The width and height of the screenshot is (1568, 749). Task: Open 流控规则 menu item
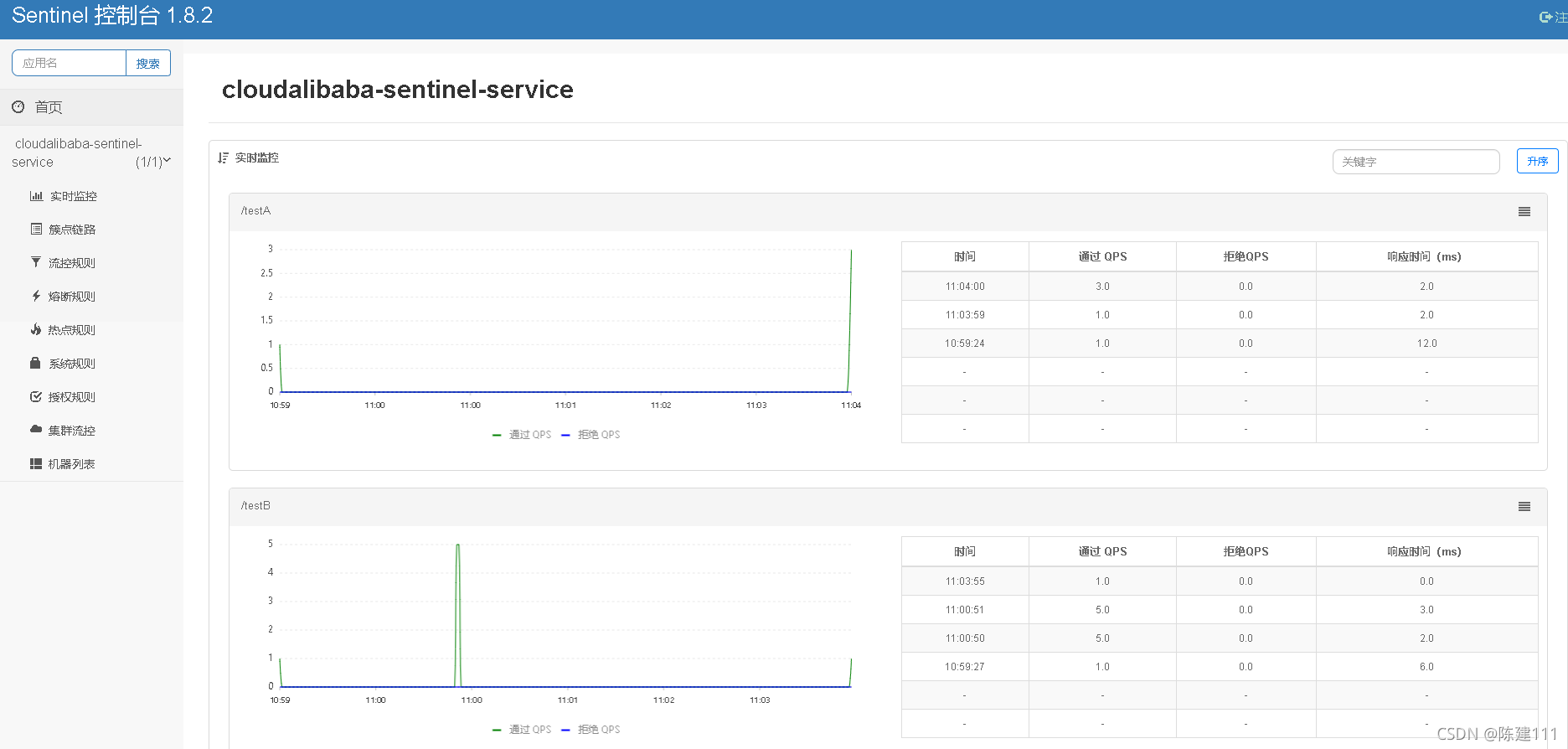click(72, 263)
